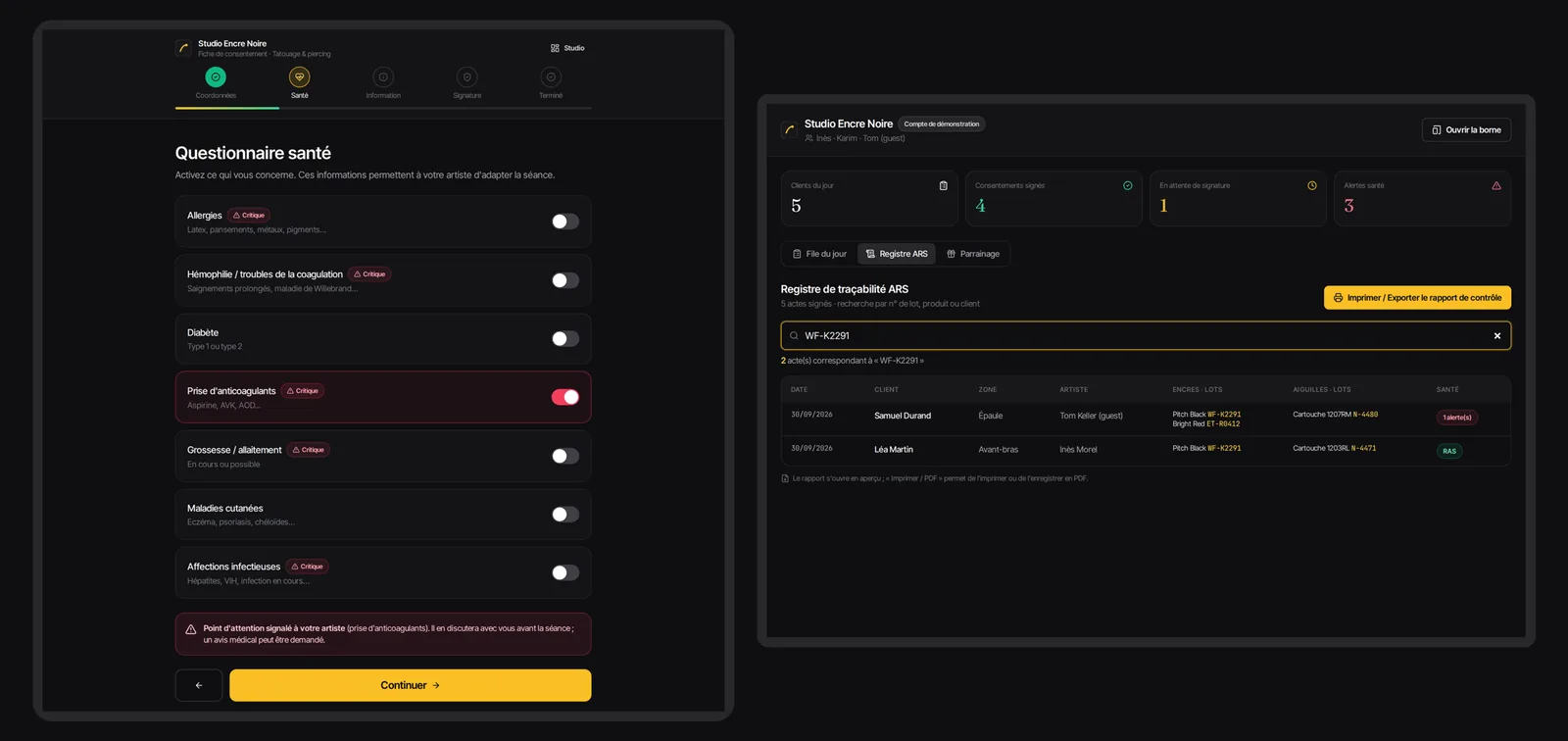
Task: Click the Coordonnées step icon
Action: 216,76
